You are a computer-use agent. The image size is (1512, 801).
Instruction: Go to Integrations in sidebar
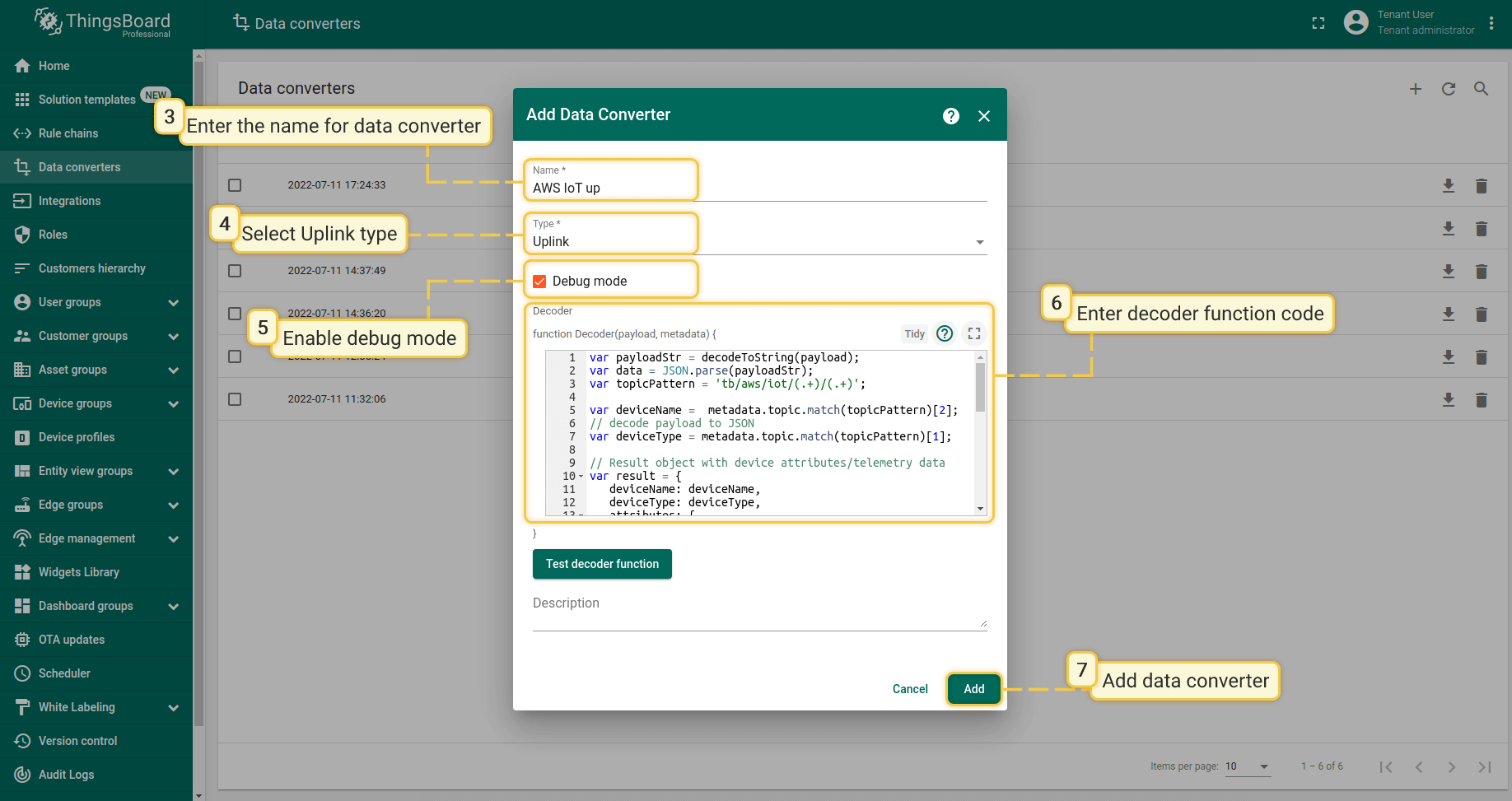coord(69,201)
